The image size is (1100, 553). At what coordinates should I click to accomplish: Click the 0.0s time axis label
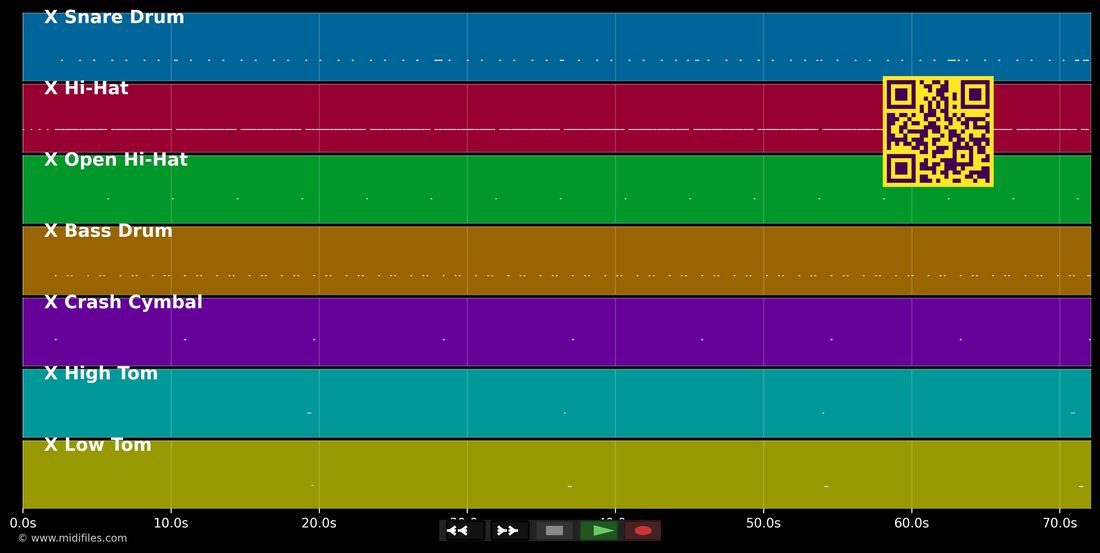pyautogui.click(x=22, y=523)
